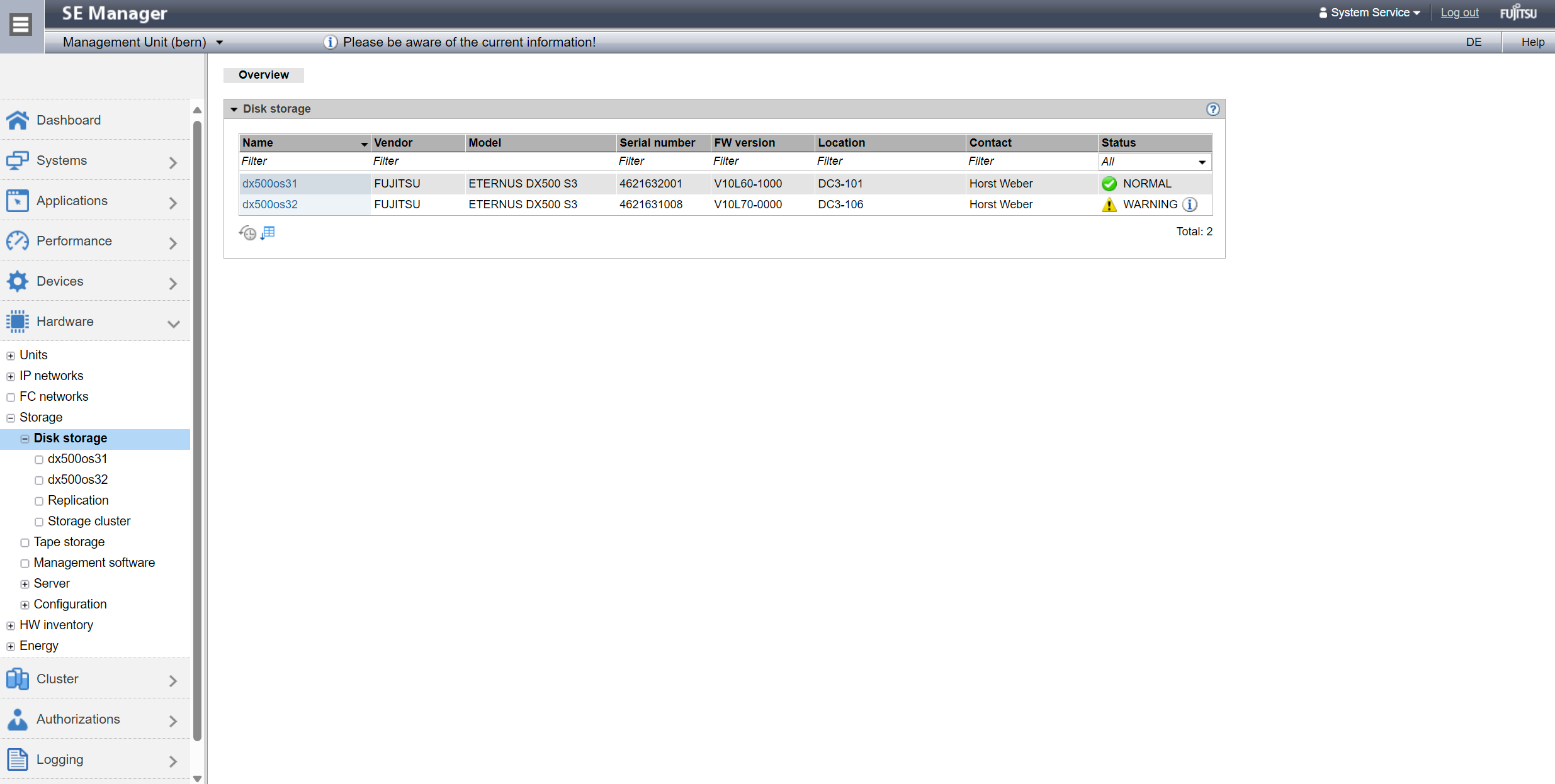Image resolution: width=1555 pixels, height=784 pixels.
Task: Sort table by Name column header
Action: click(x=305, y=143)
